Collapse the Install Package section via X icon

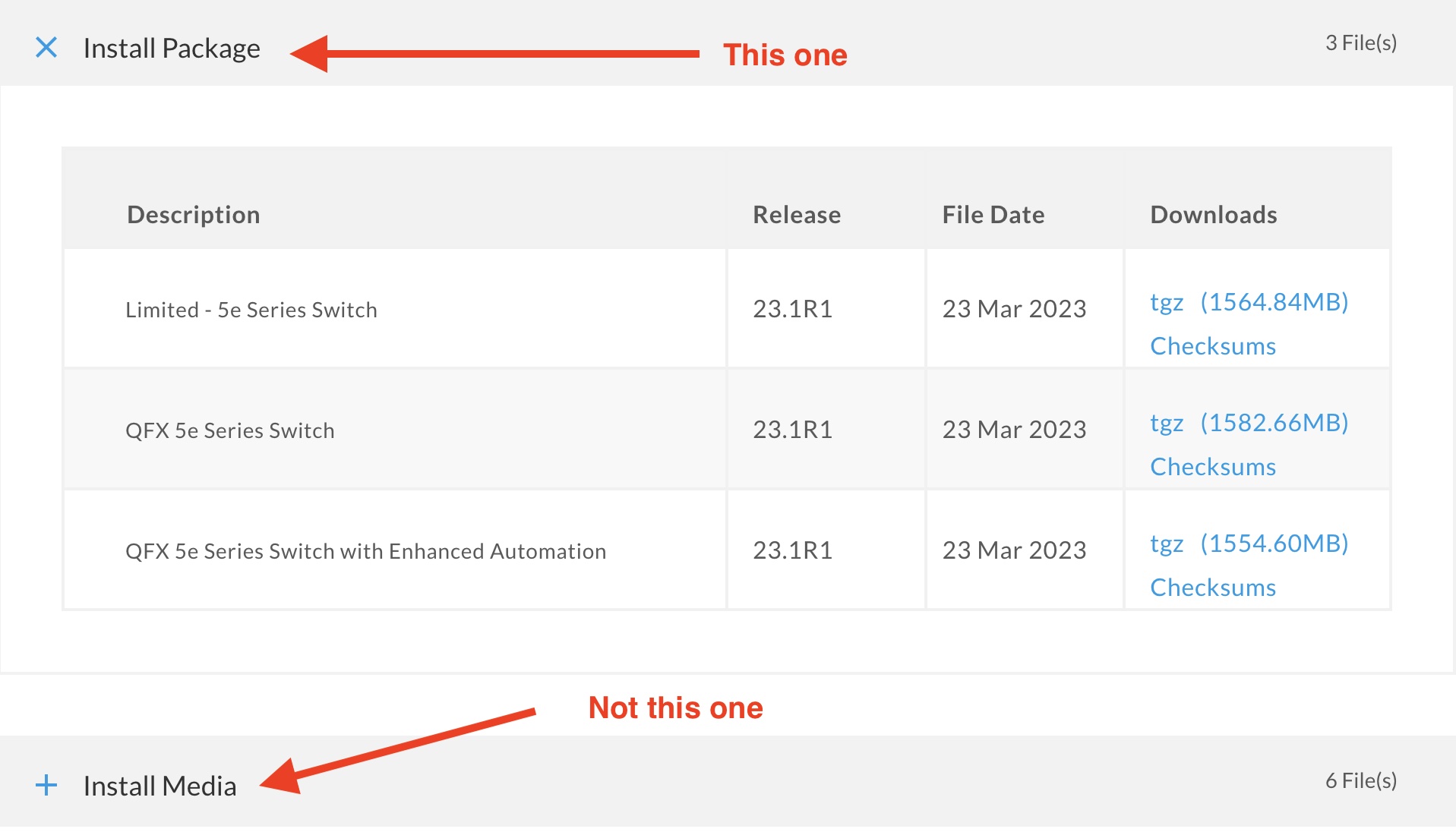[46, 48]
